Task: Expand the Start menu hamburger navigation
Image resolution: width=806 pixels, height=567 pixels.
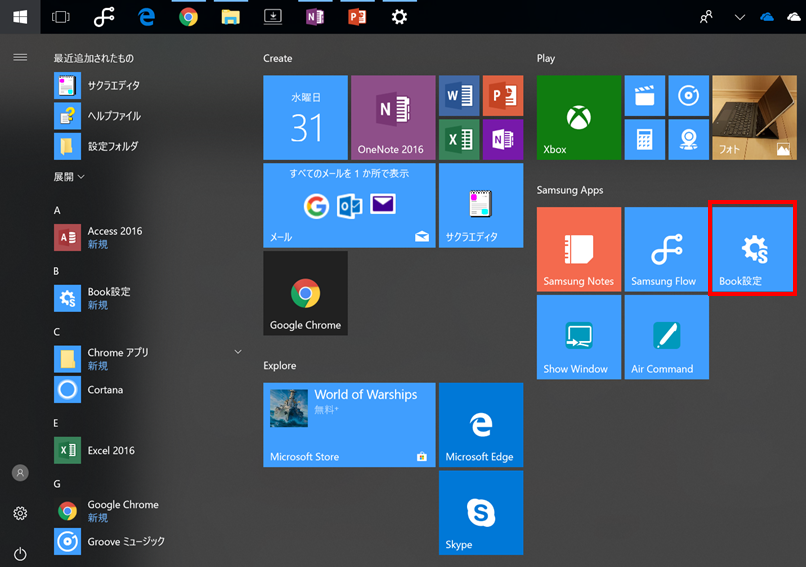Action: click(20, 57)
